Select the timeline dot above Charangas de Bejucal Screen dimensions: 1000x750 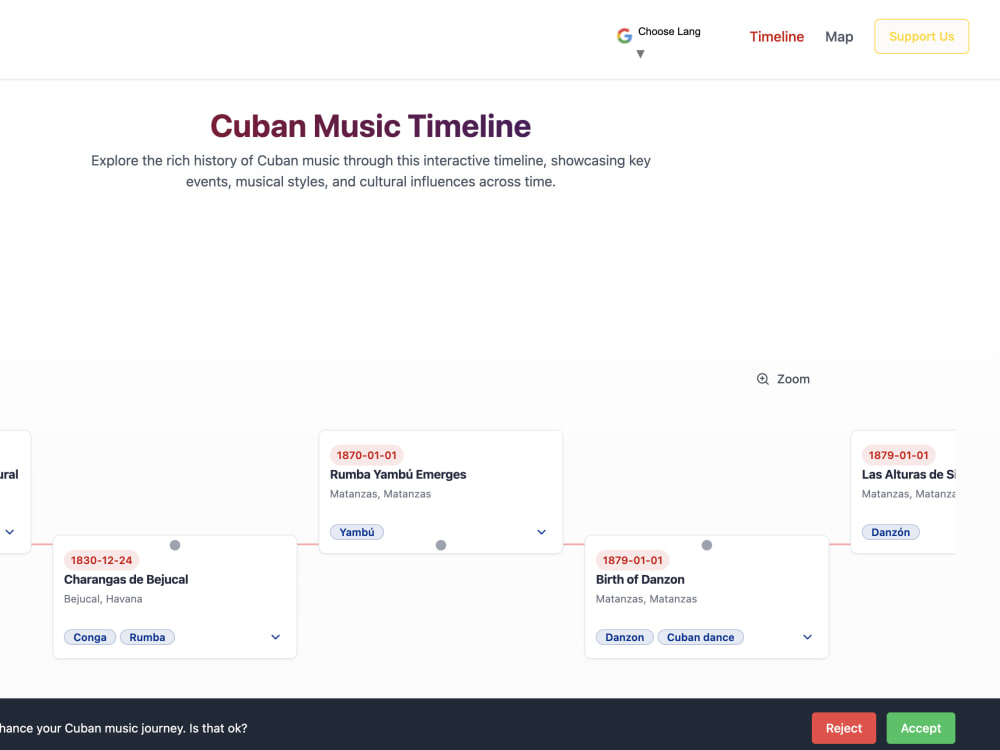(175, 545)
